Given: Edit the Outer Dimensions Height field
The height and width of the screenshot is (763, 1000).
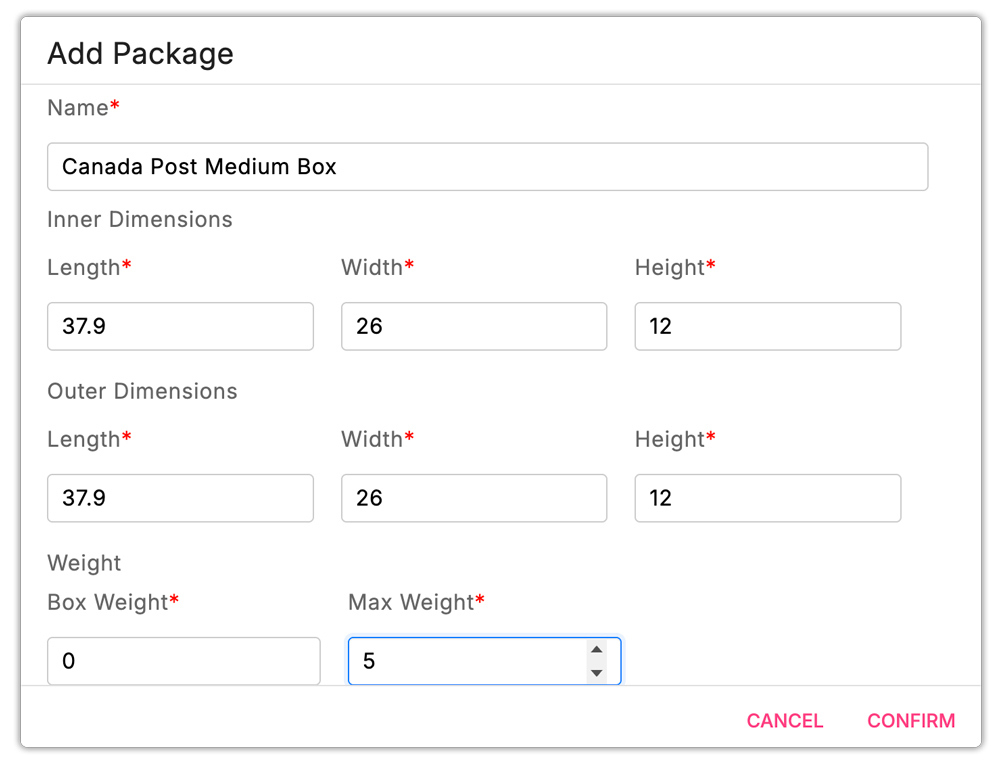Looking at the screenshot, I should [x=768, y=498].
